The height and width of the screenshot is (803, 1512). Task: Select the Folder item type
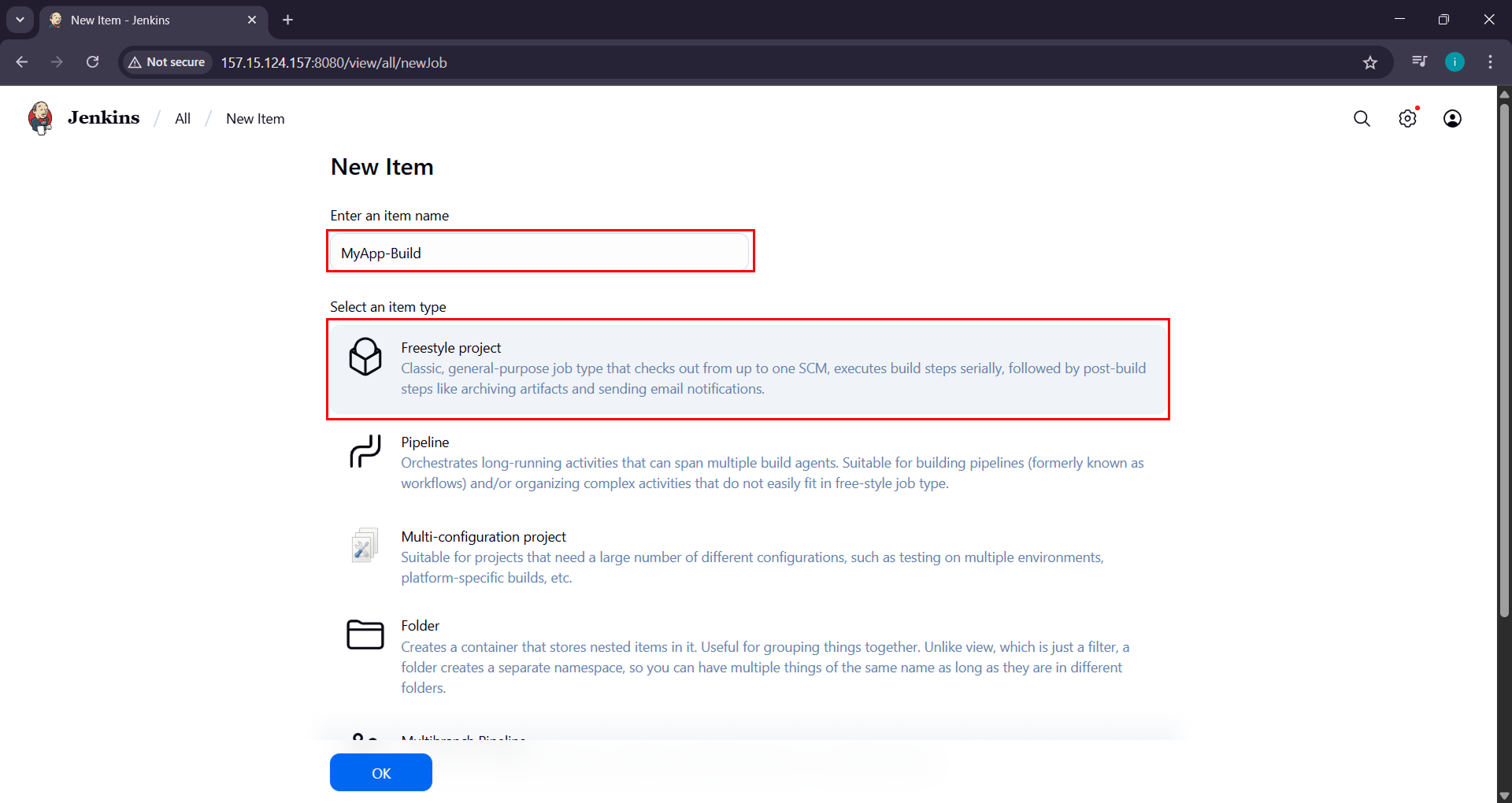[420, 625]
